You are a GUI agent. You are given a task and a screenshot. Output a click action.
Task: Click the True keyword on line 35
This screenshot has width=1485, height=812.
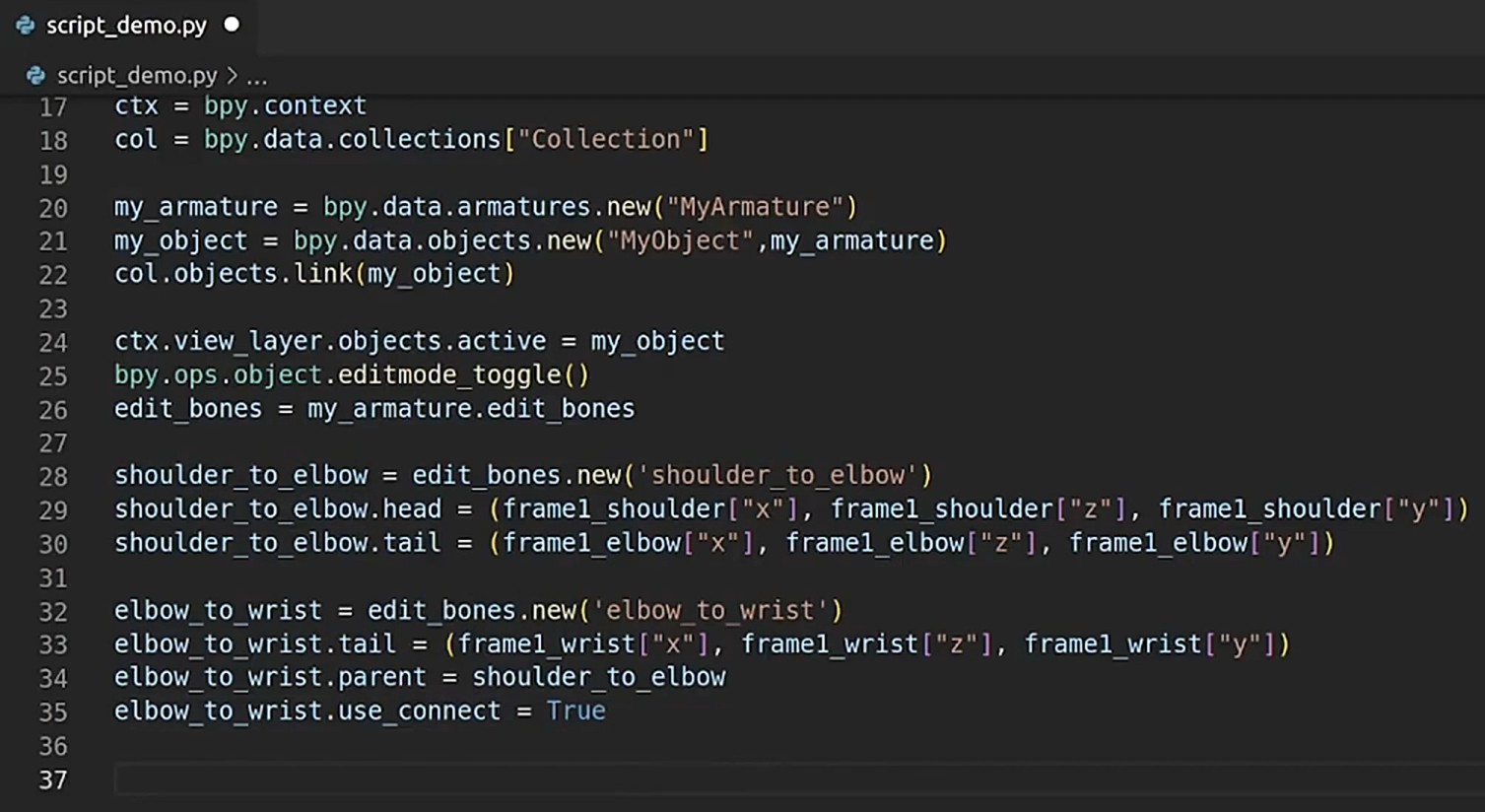[575, 710]
